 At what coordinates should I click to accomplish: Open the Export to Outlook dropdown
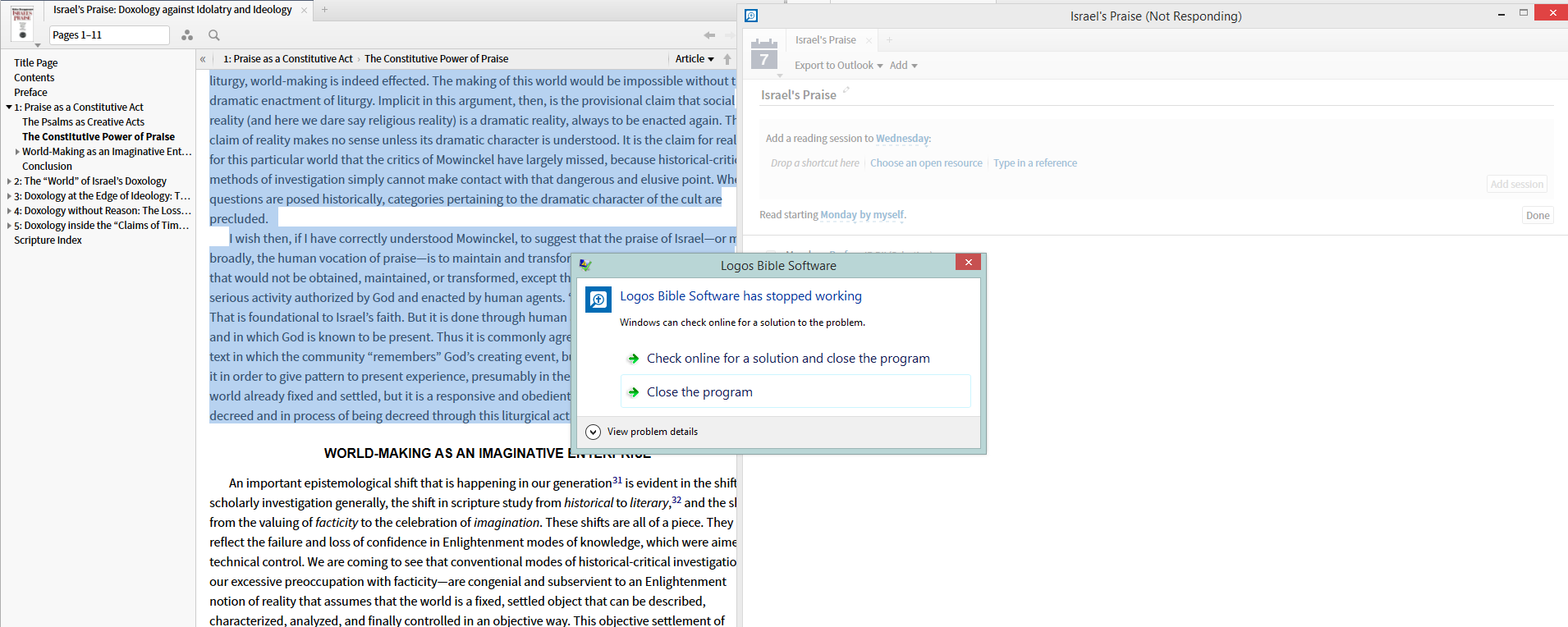click(838, 66)
